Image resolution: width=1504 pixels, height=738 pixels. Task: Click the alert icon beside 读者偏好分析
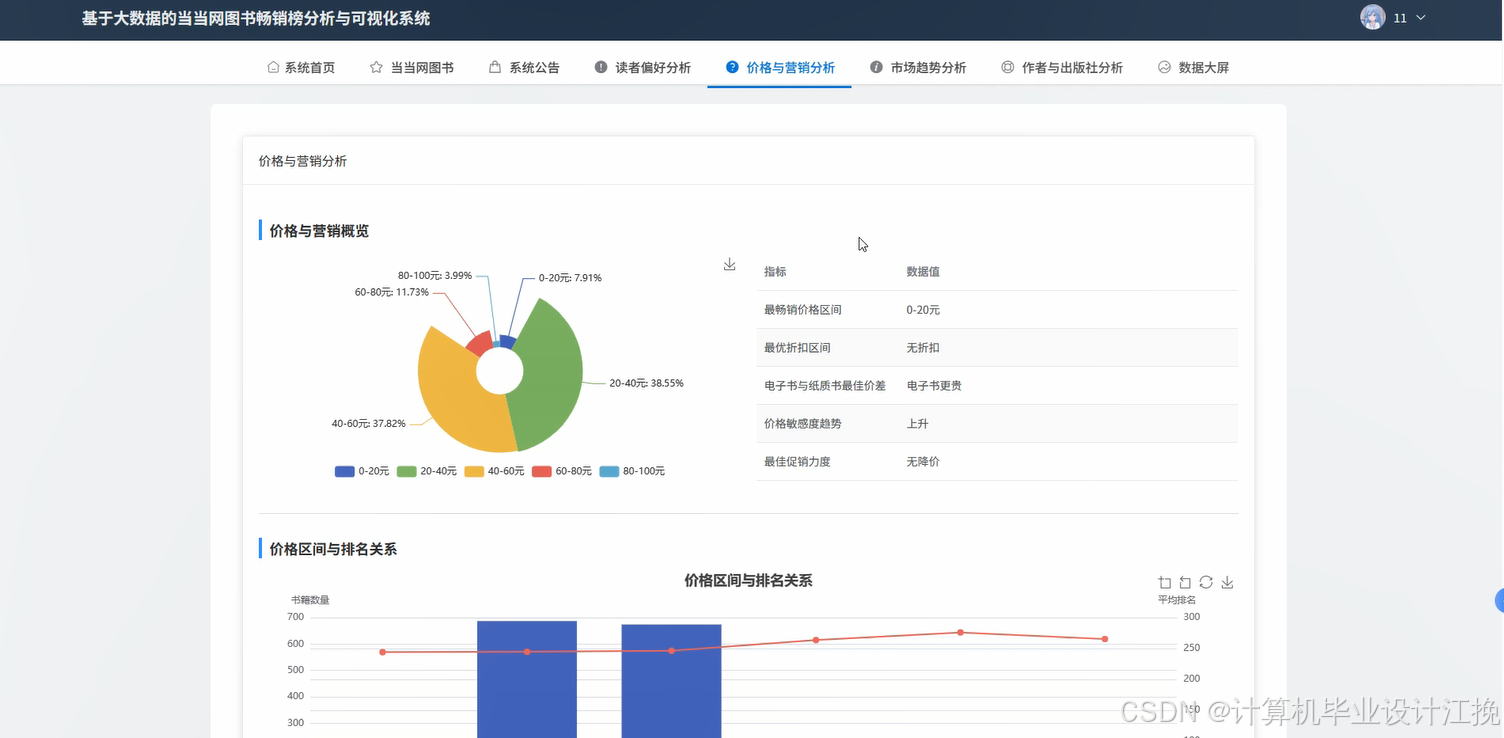tap(601, 67)
